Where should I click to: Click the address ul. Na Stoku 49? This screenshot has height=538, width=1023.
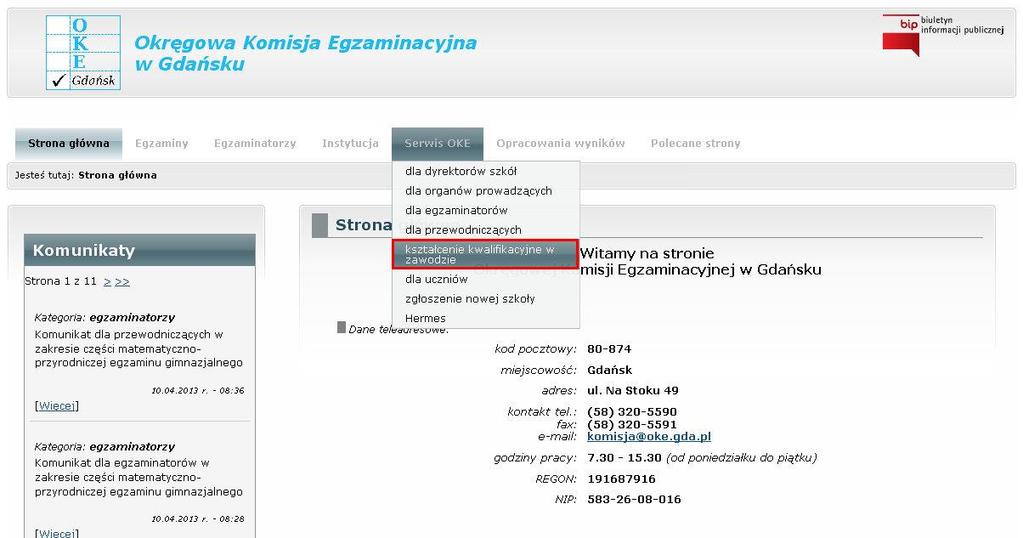tap(633, 391)
